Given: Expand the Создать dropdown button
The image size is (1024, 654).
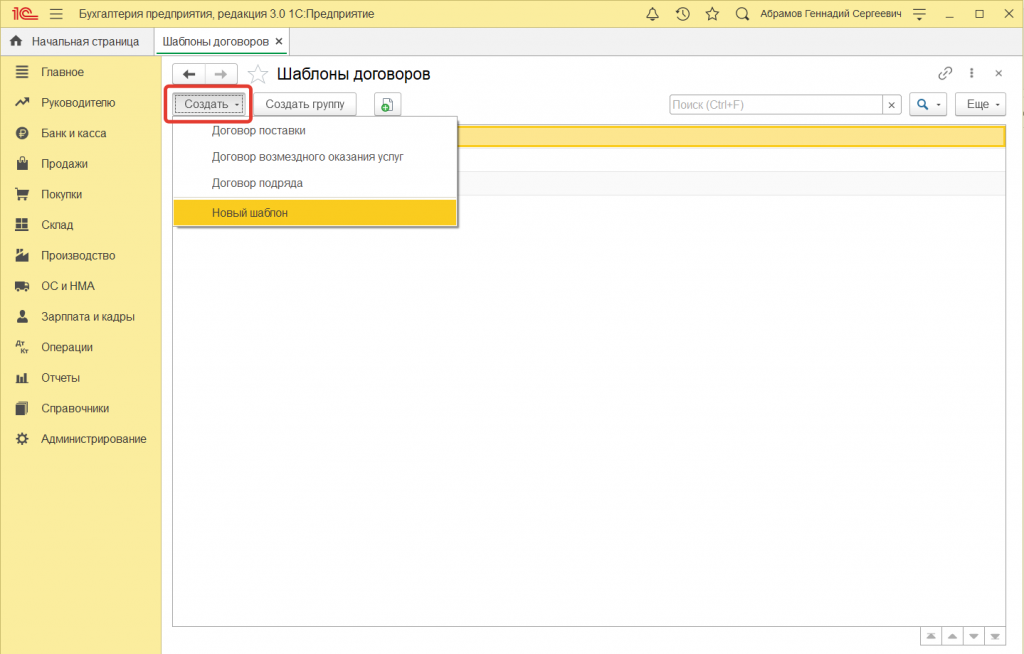Looking at the screenshot, I should coord(212,105).
